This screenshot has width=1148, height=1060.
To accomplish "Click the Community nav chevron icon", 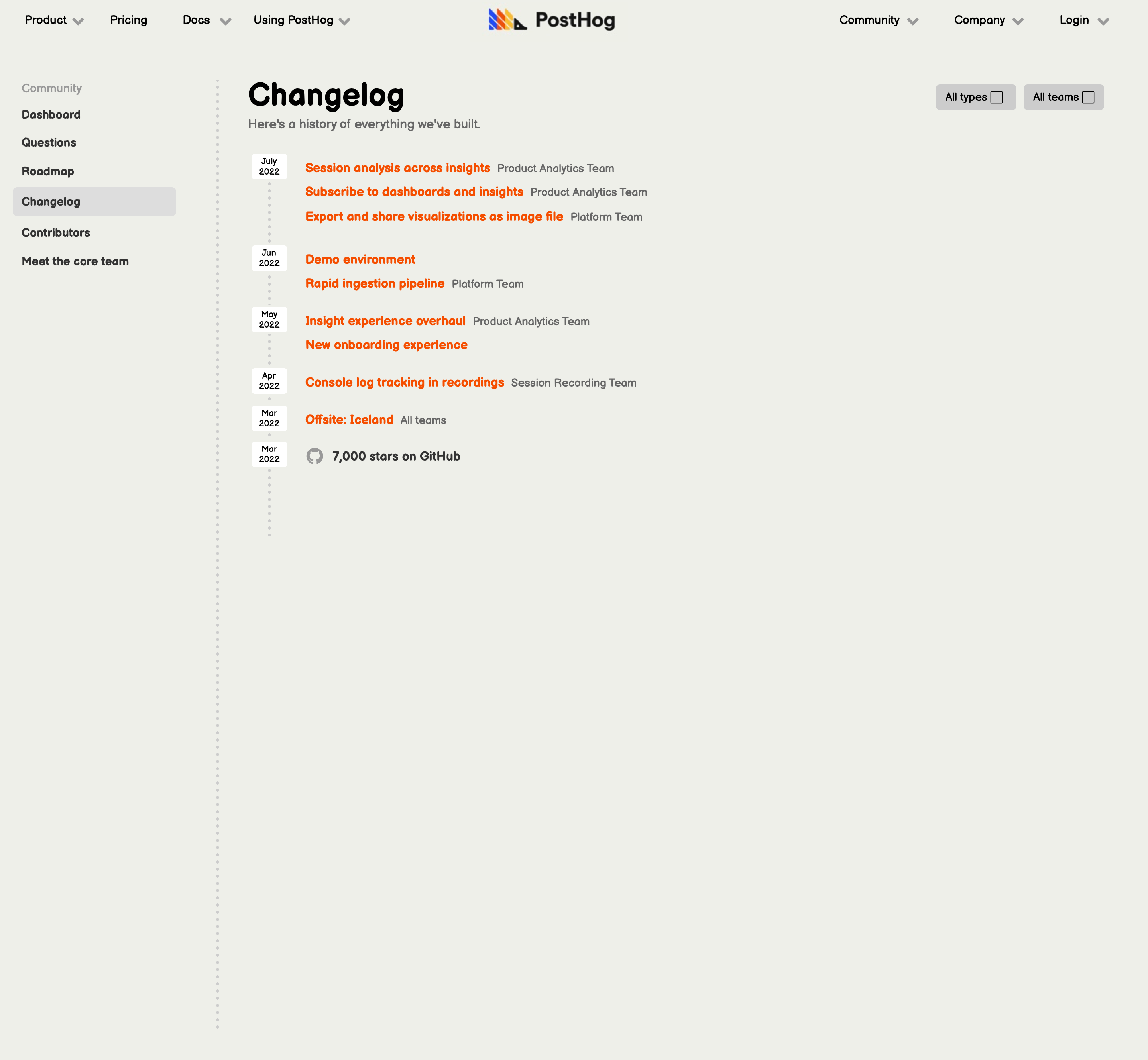I will point(913,21).
